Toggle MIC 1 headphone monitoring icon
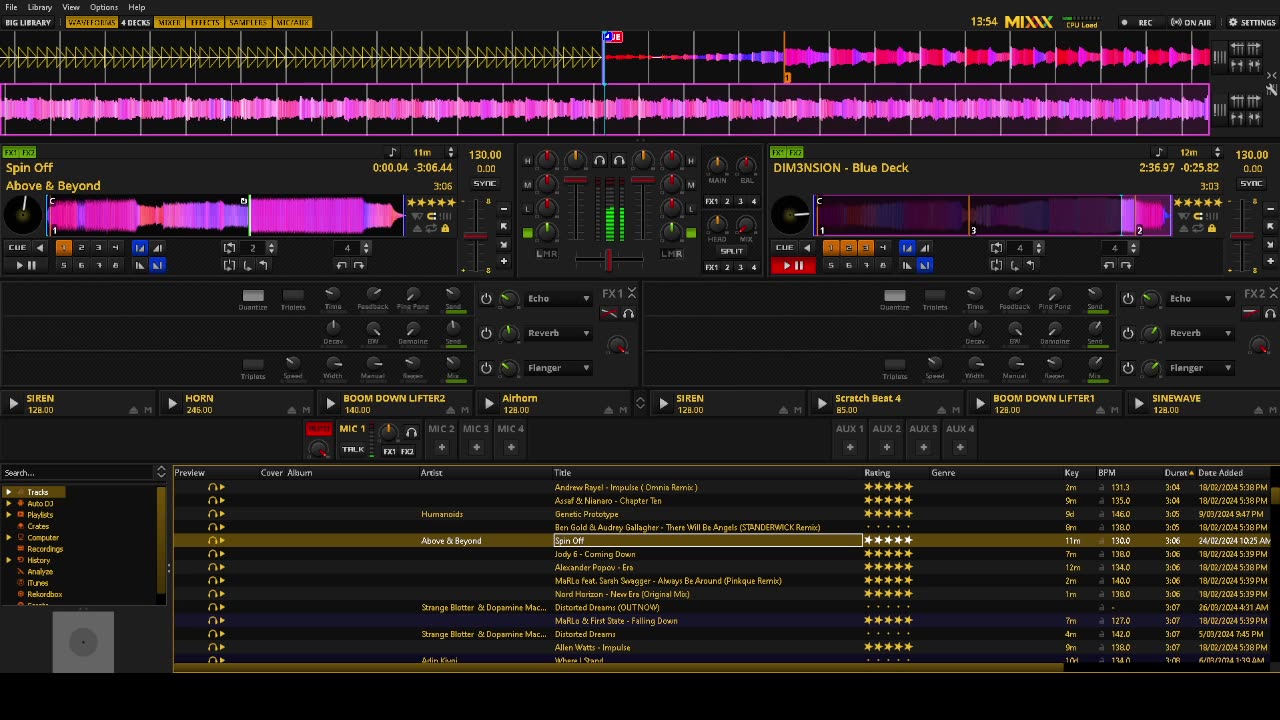The image size is (1280, 720). tap(411, 432)
